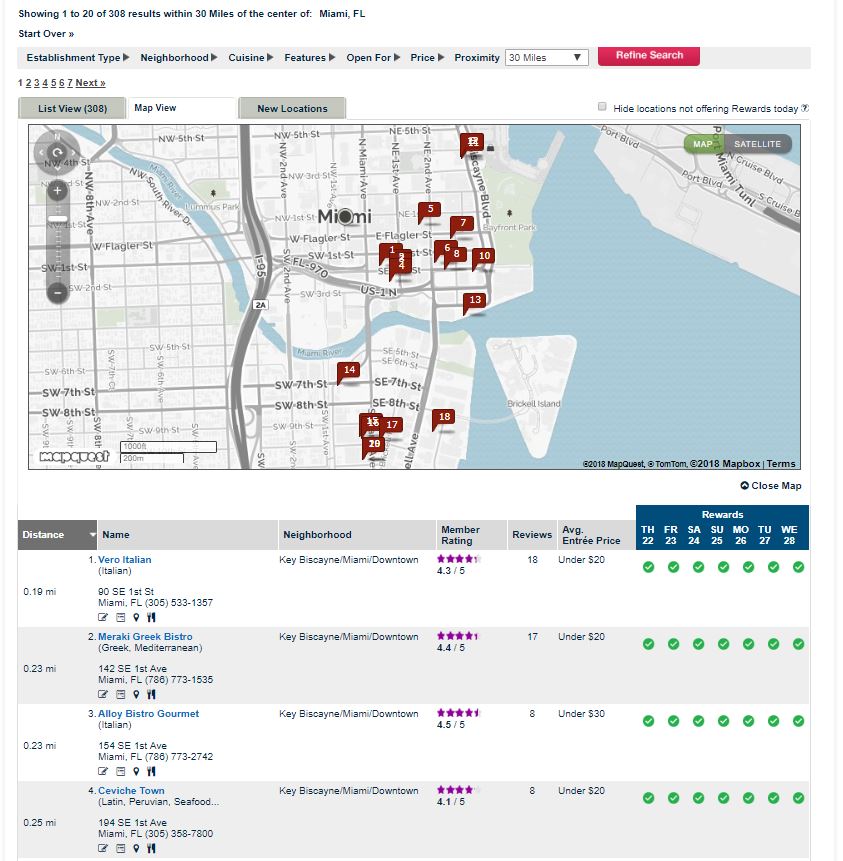Click the map pin icon under Vero Italian
The image size is (843, 861).
pos(136,617)
